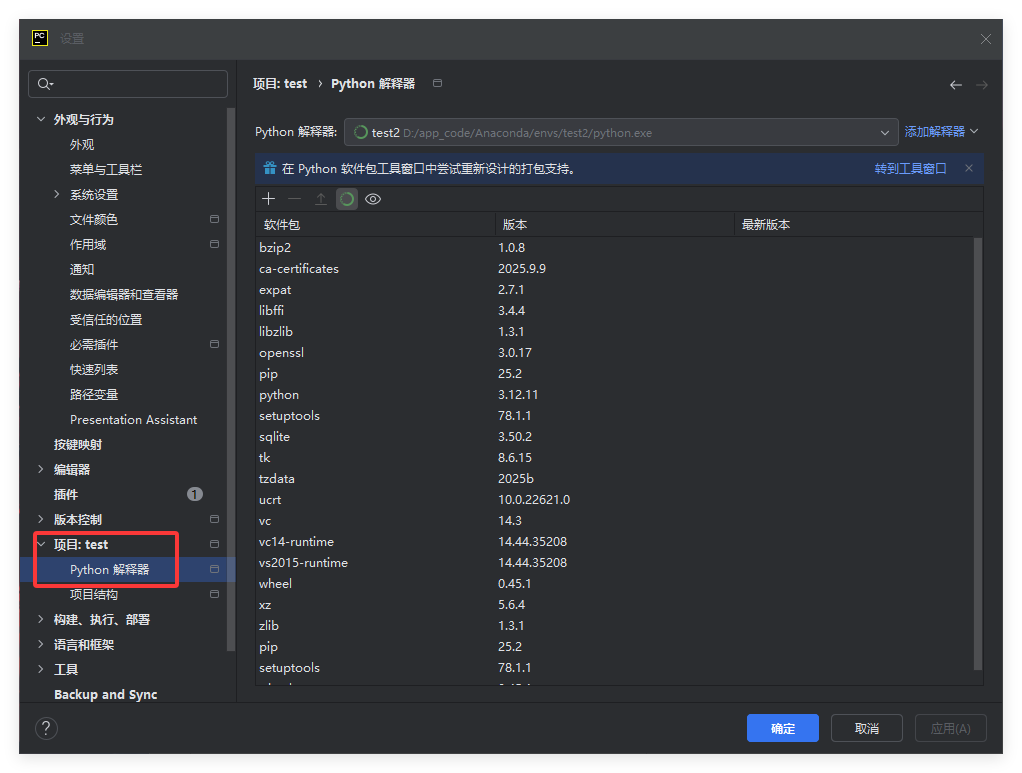Image resolution: width=1022 pixels, height=773 pixels.
Task: Click the 转到工具窗口 link
Action: point(911,169)
